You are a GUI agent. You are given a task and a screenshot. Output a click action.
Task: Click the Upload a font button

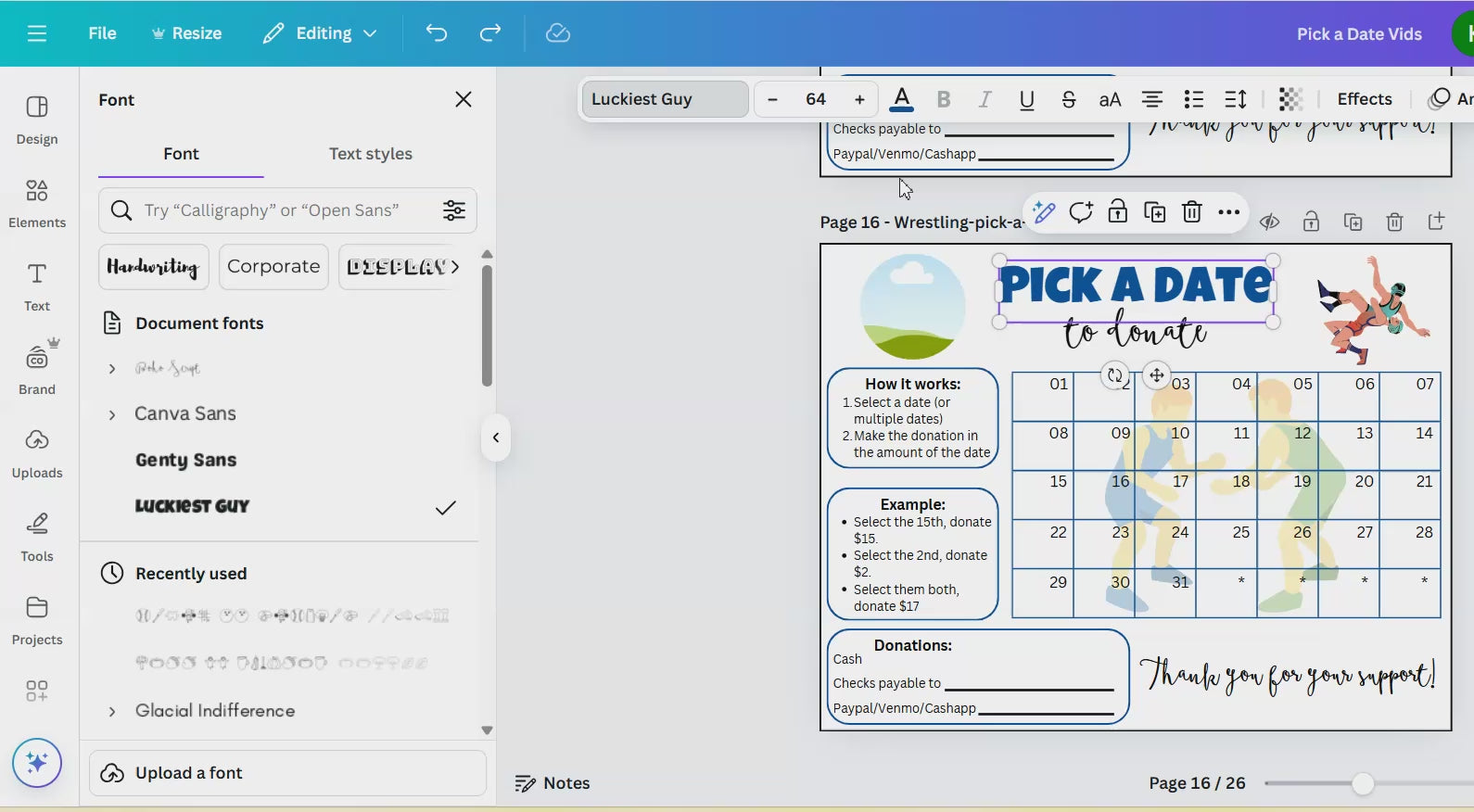287,773
